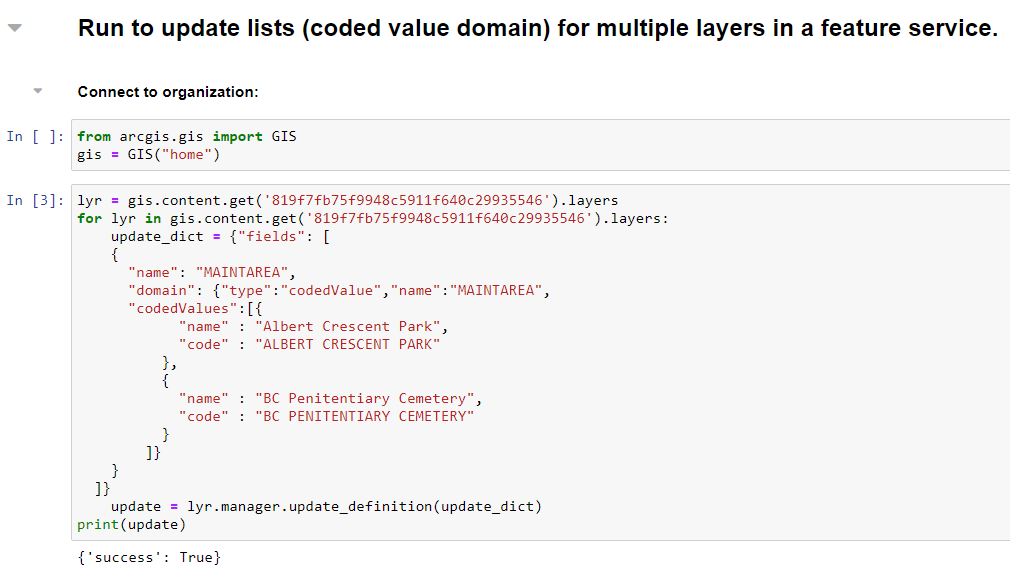Image resolution: width=1010 pixels, height=575 pixels.
Task: Click the 'In [3]:' cell prompt
Action: coord(35,200)
